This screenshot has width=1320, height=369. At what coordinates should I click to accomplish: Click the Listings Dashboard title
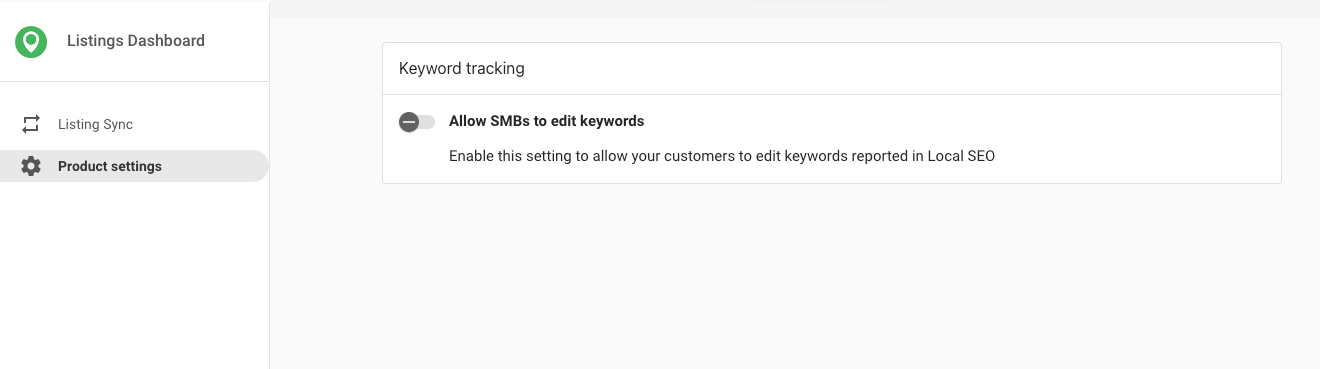(136, 41)
